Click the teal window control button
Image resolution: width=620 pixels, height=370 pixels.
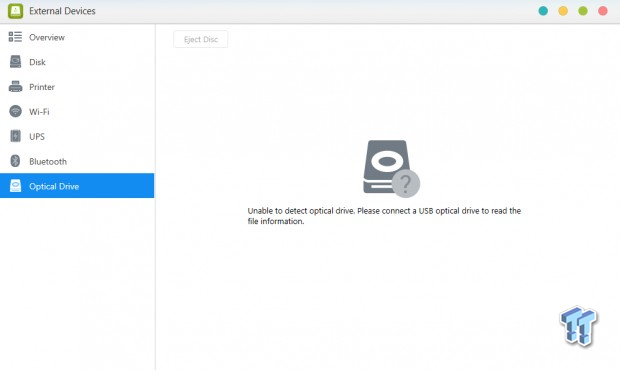tap(543, 11)
